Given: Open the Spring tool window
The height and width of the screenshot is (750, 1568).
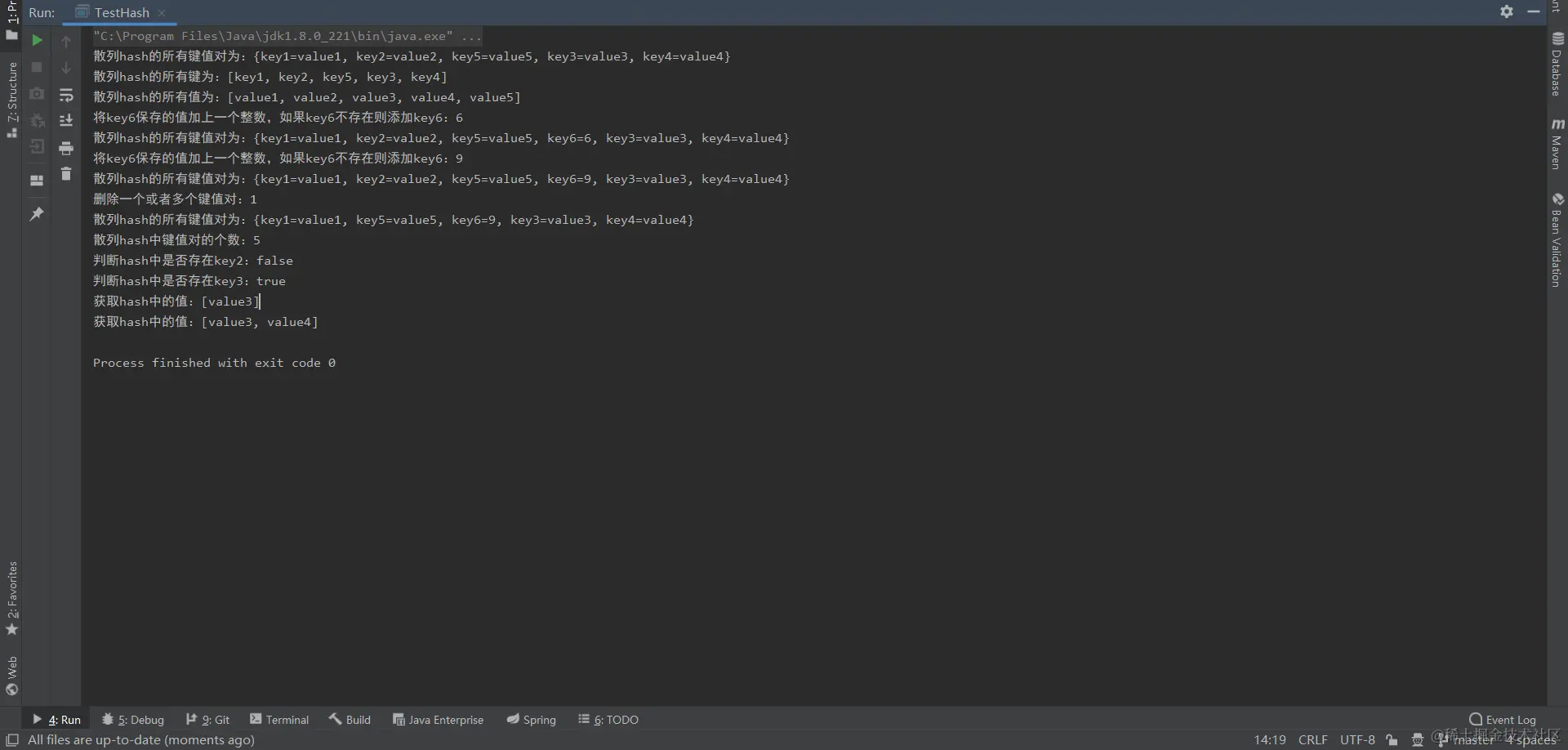Looking at the screenshot, I should click(531, 720).
